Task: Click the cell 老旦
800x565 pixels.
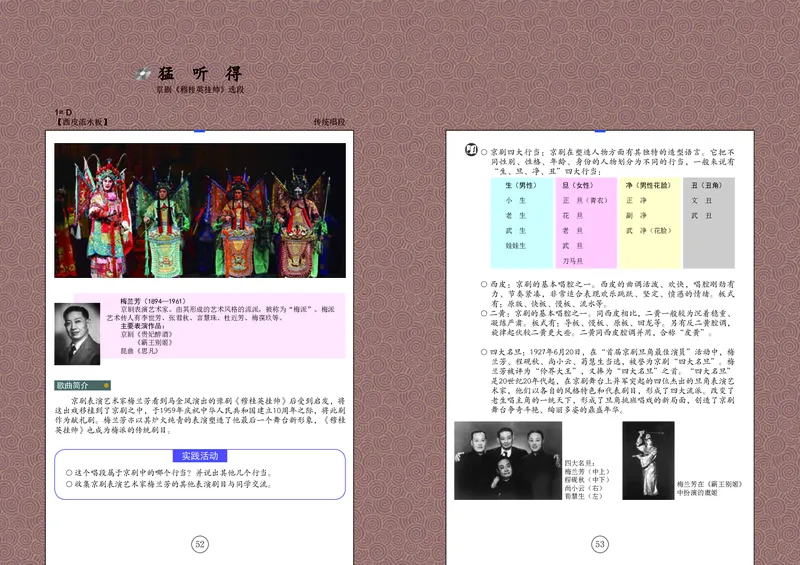Action: (572, 231)
